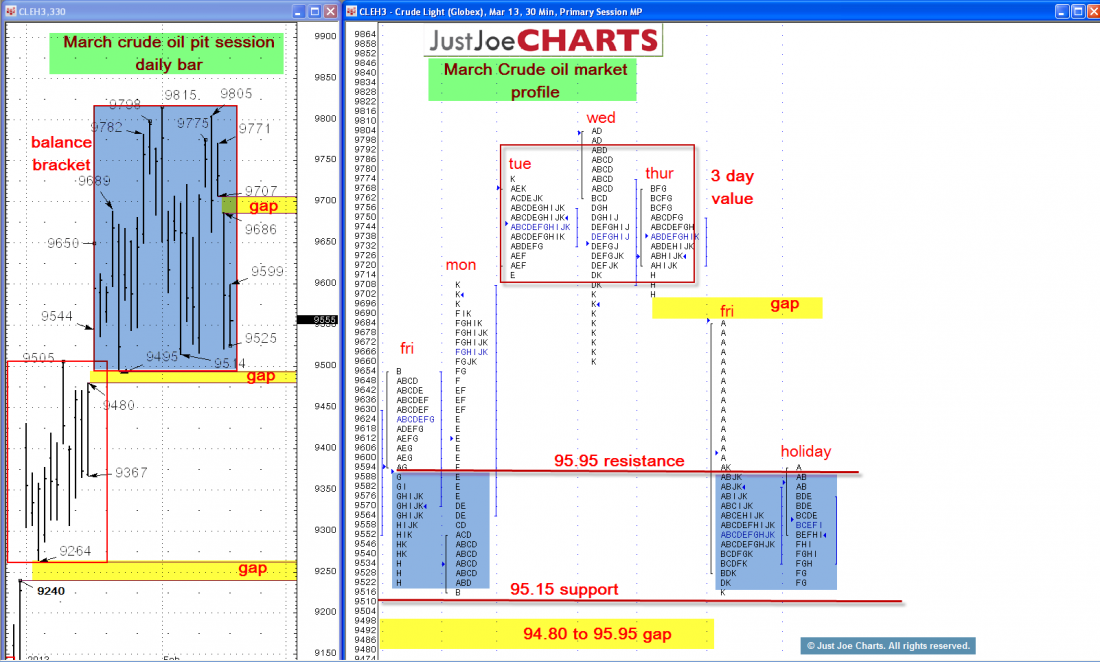Select the yellow '94.80 to 95.95 gap' label

tap(546, 634)
